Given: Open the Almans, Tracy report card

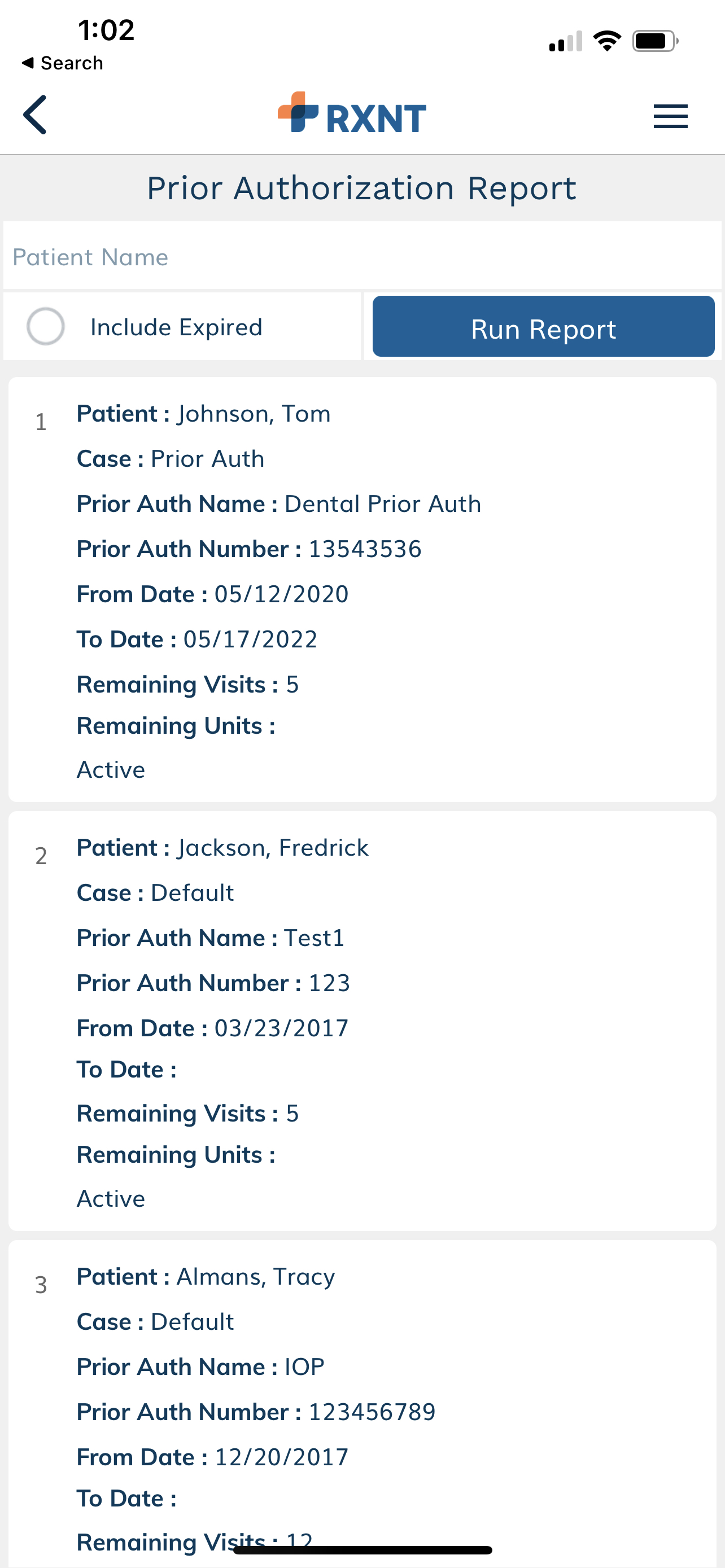Looking at the screenshot, I should tap(362, 1404).
